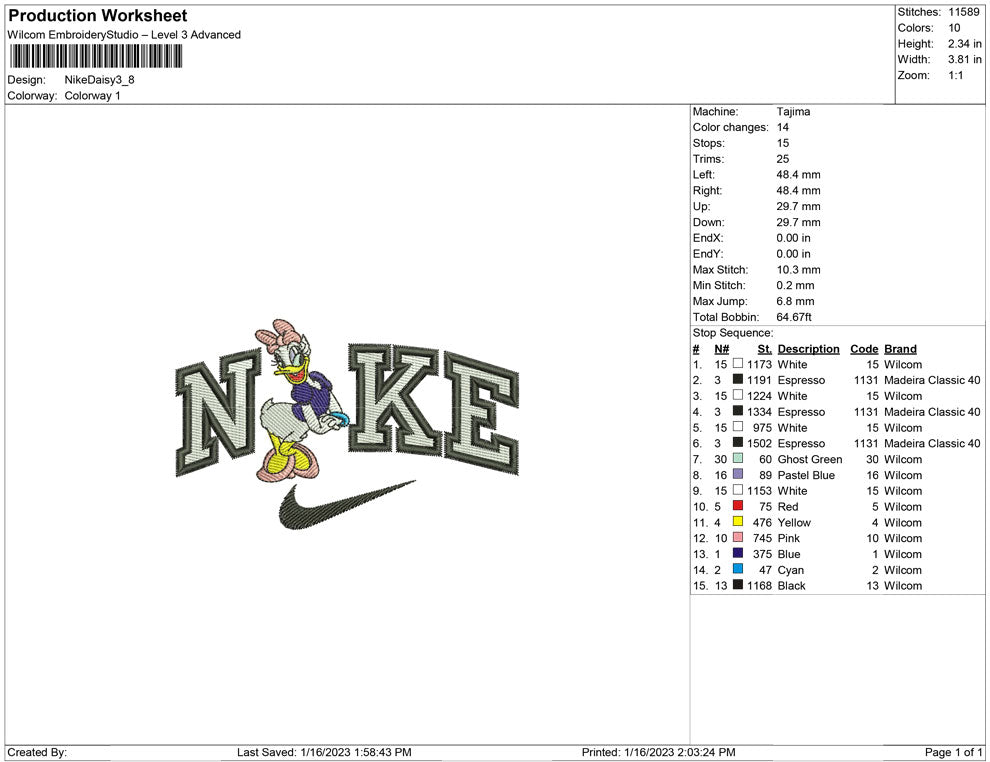990x762 pixels.
Task: Select the Black swatch in stop 15
Action: [x=737, y=585]
